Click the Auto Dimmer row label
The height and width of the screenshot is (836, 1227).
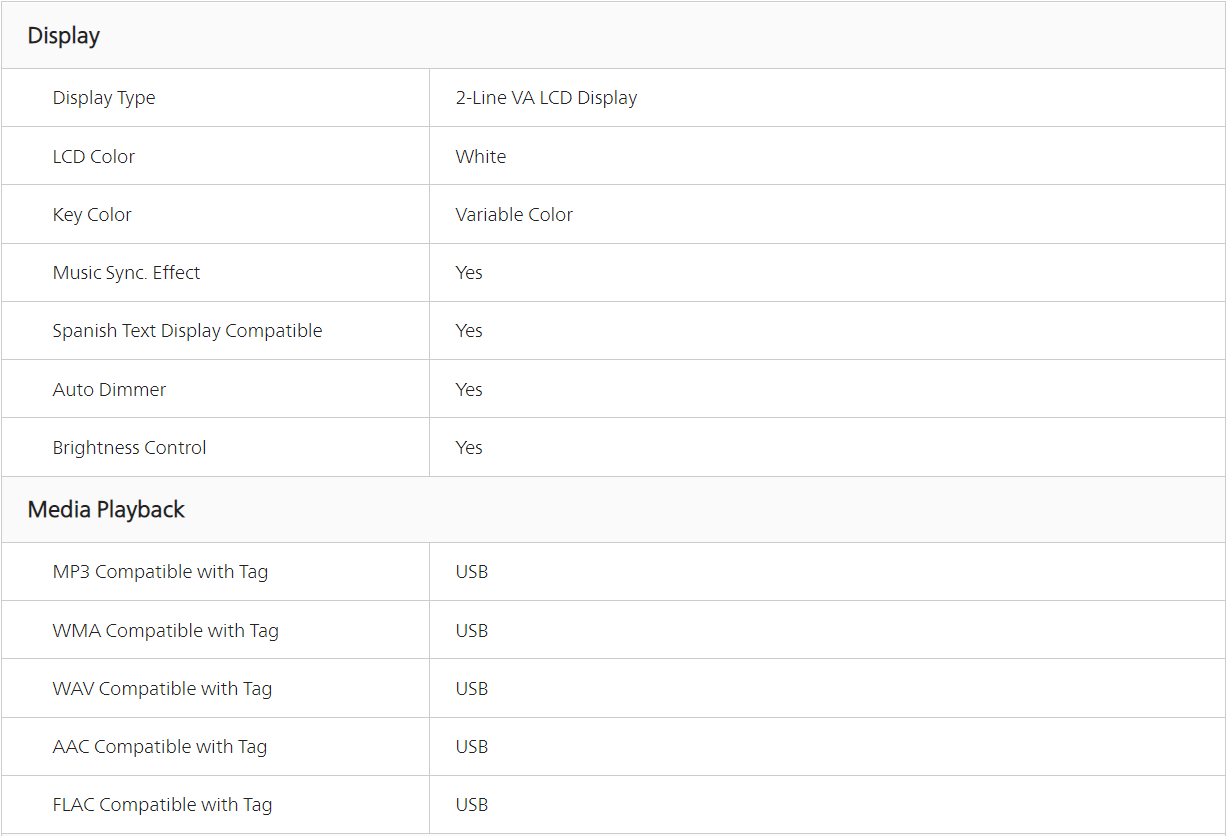click(109, 390)
